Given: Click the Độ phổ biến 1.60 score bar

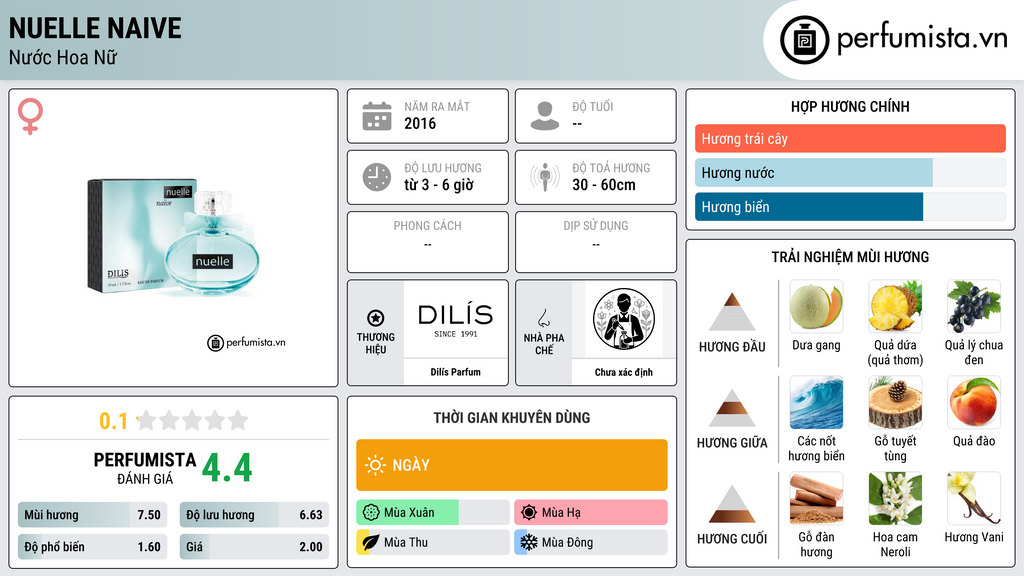Looking at the screenshot, I should (92, 547).
